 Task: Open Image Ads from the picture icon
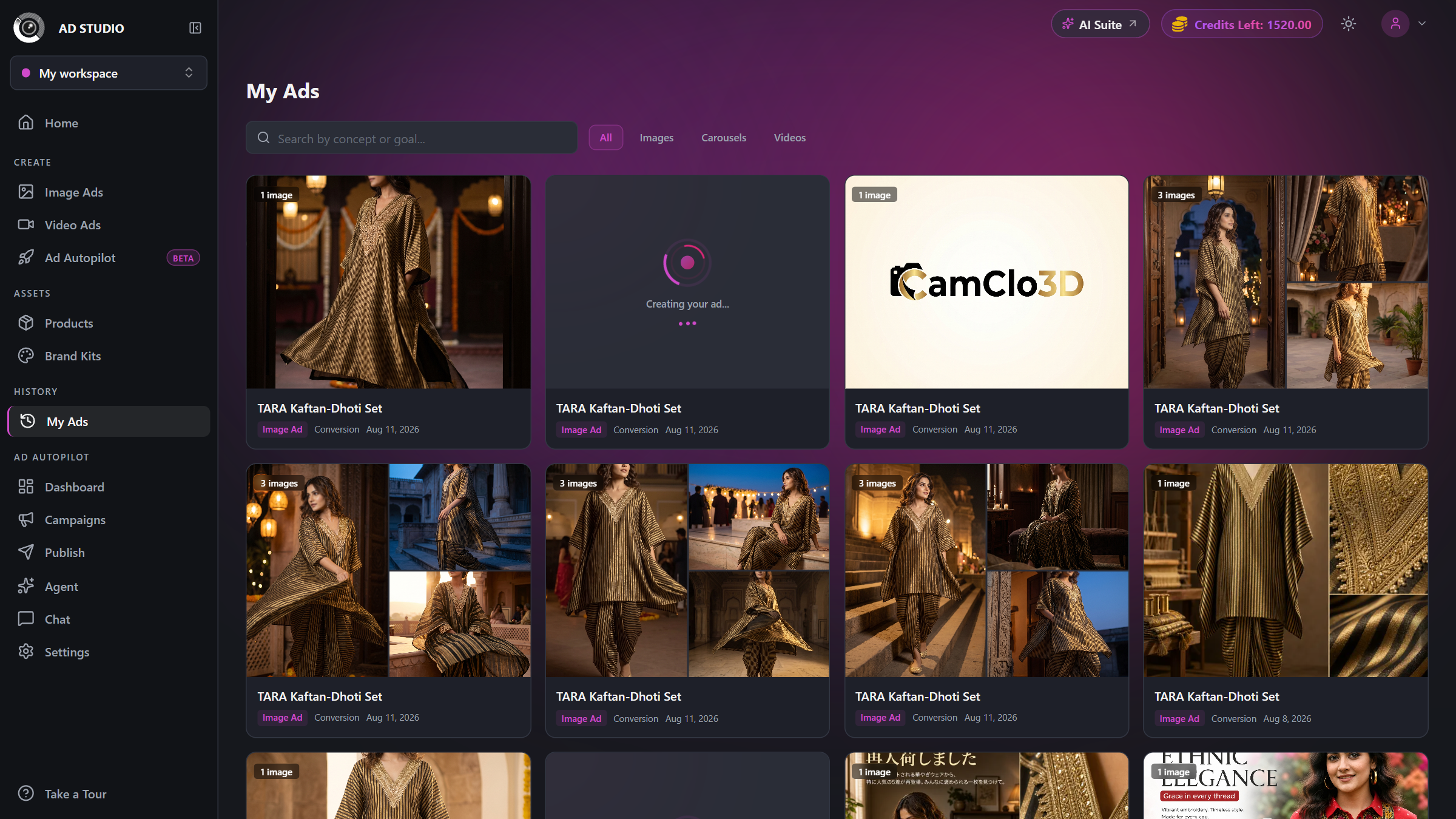tap(26, 192)
